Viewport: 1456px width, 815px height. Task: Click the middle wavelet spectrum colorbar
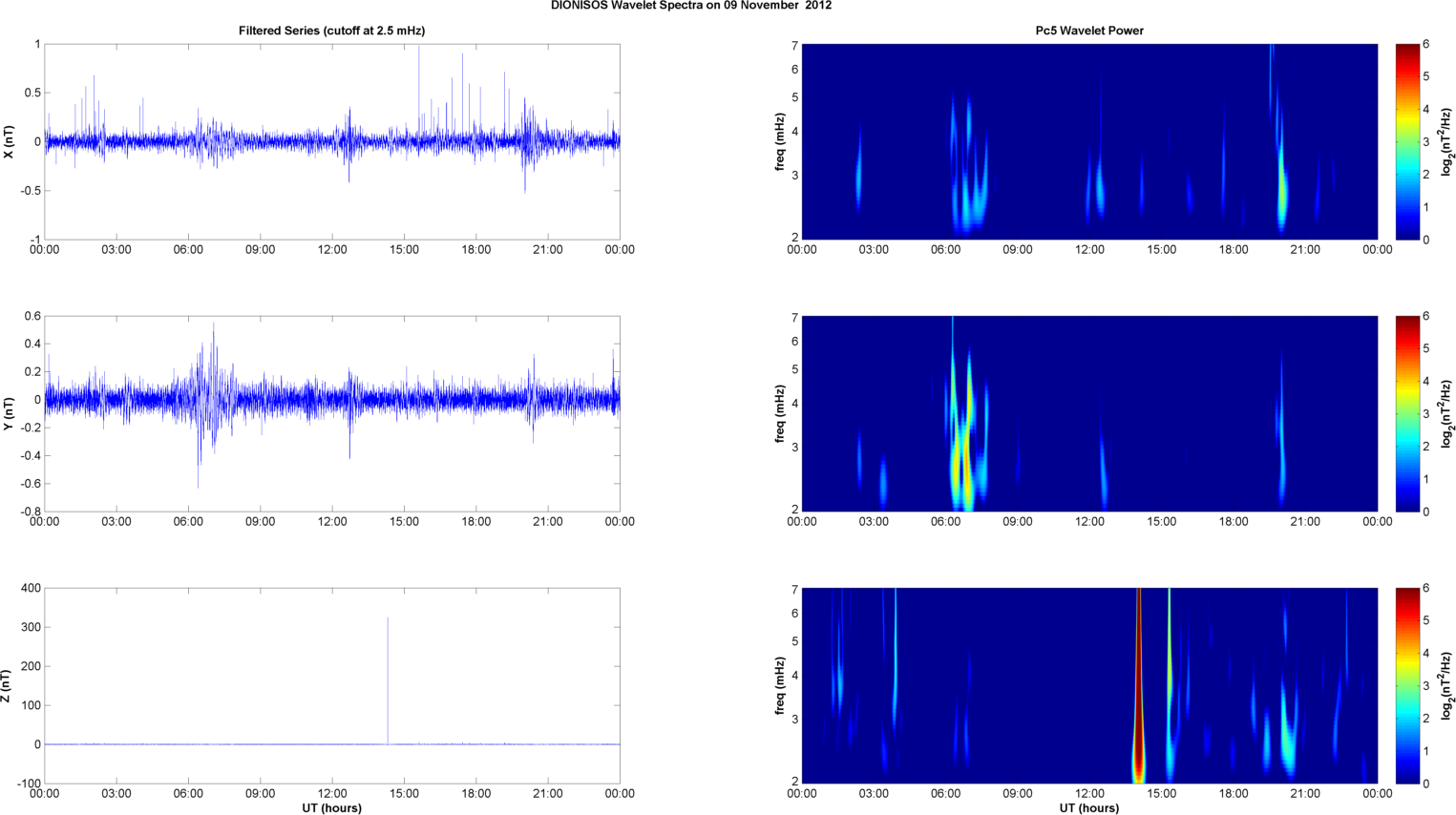[1407, 413]
